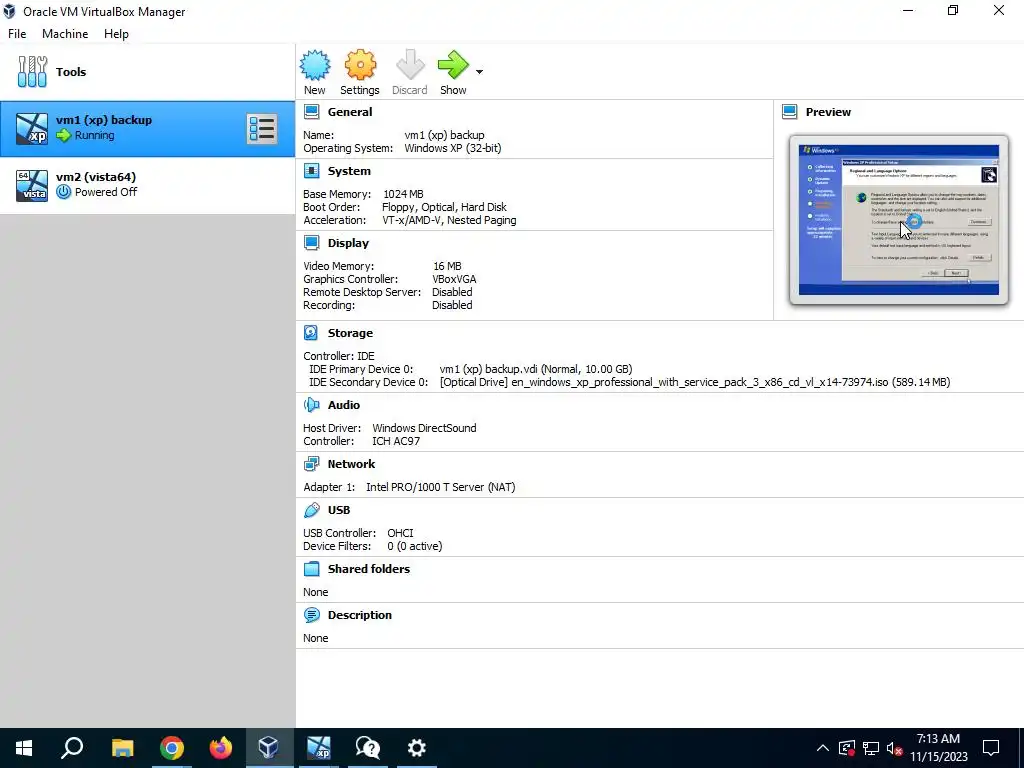Viewport: 1024px width, 768px height.
Task: Click the System section chip icon
Action: click(312, 171)
